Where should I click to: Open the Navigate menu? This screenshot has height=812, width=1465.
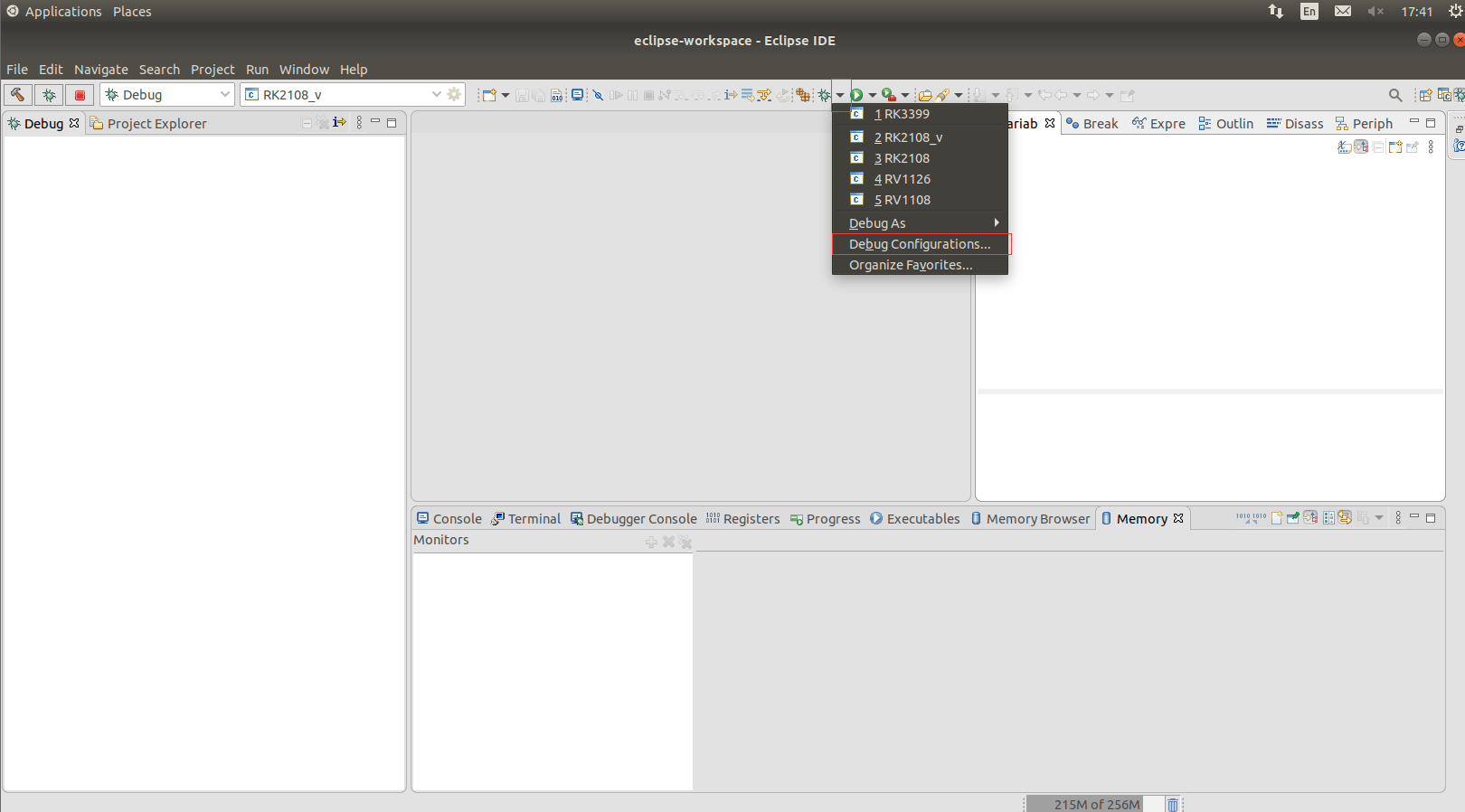(101, 70)
